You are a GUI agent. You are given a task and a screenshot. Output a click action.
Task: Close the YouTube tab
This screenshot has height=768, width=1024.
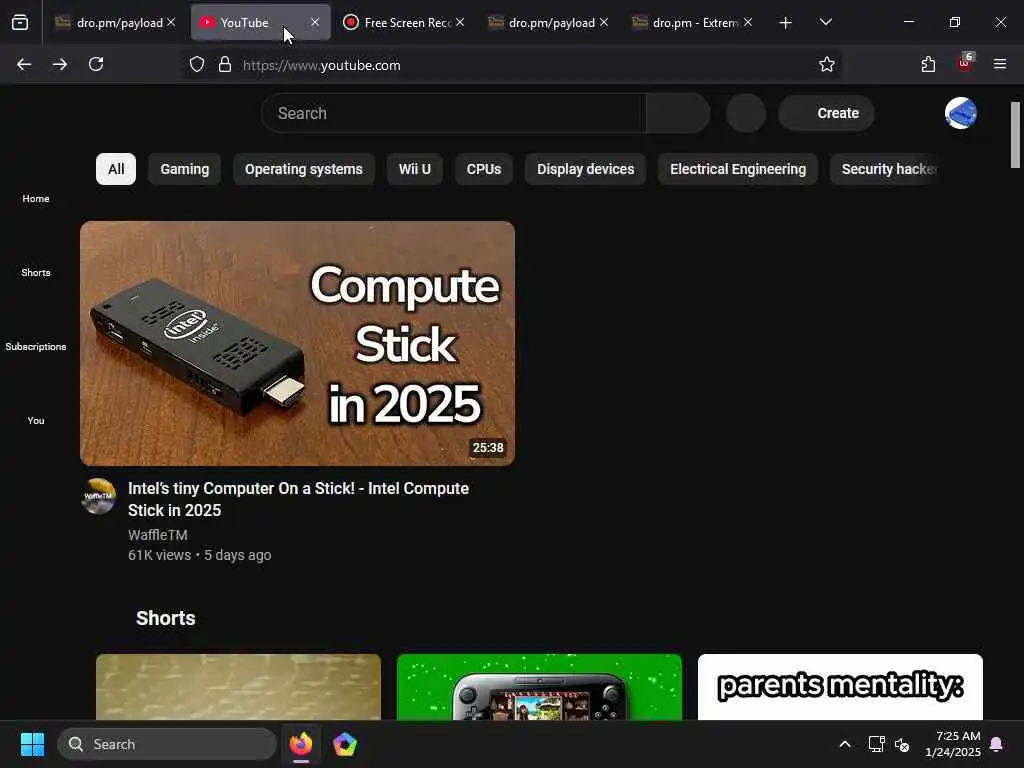pos(315,22)
